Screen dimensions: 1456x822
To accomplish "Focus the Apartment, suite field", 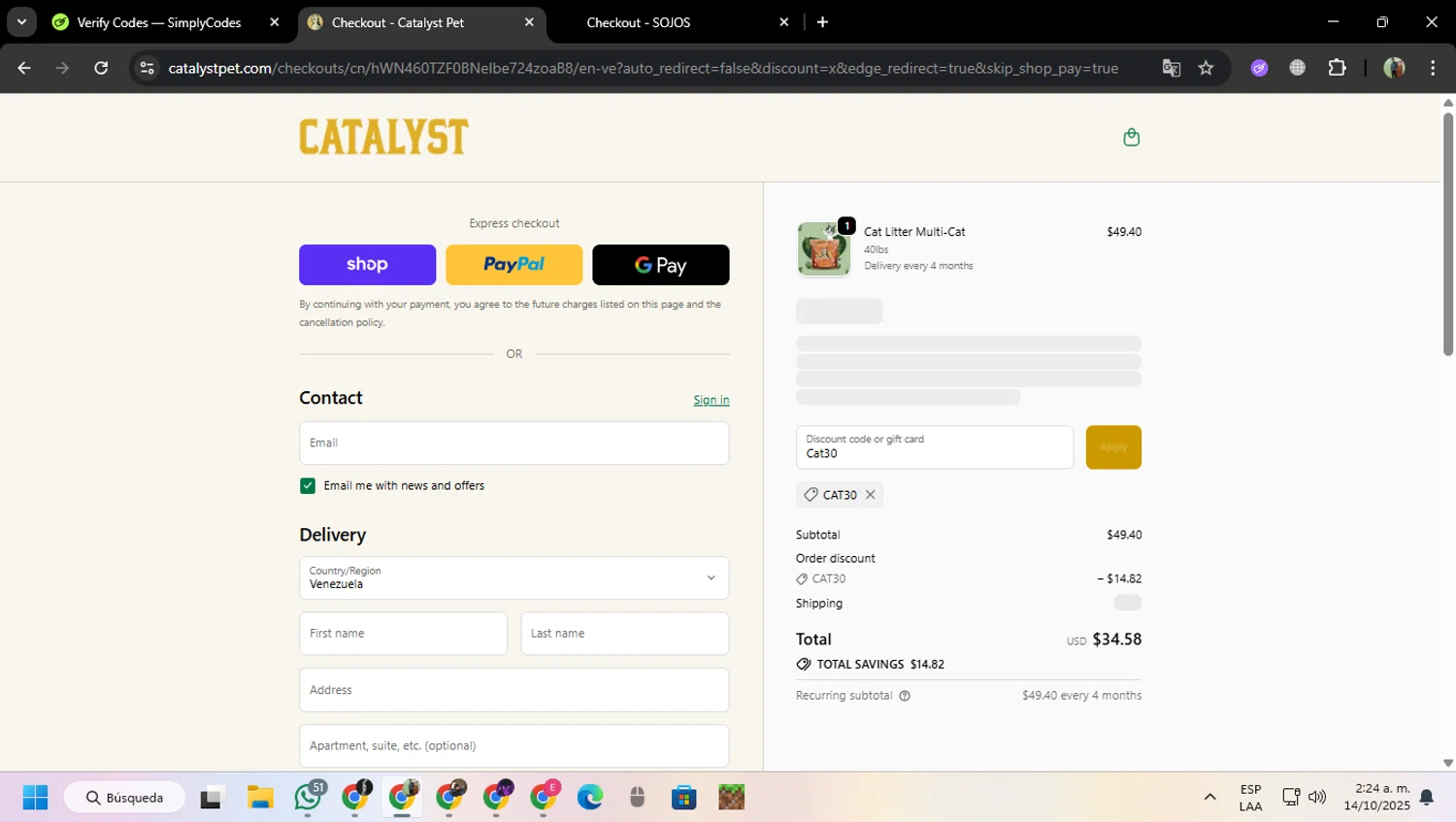I will point(514,746).
